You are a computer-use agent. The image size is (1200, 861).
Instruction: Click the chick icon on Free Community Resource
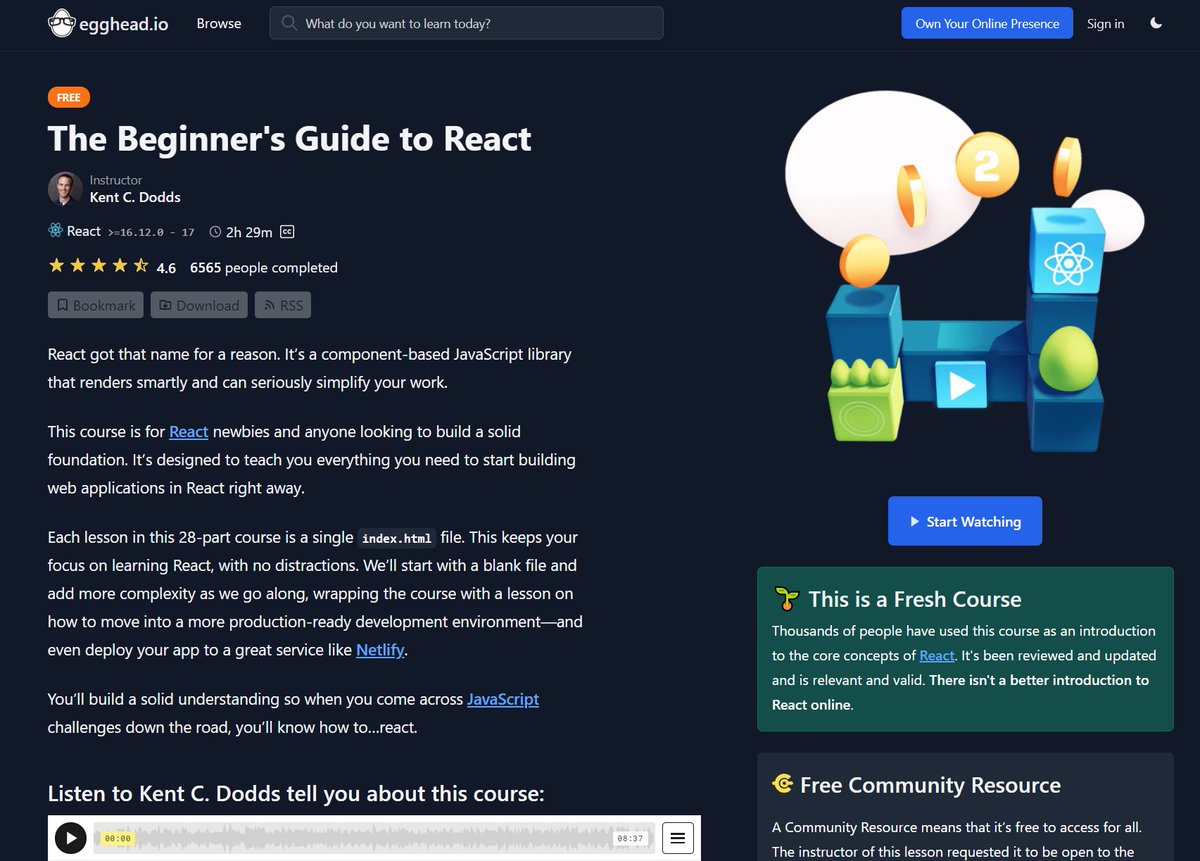tap(784, 785)
